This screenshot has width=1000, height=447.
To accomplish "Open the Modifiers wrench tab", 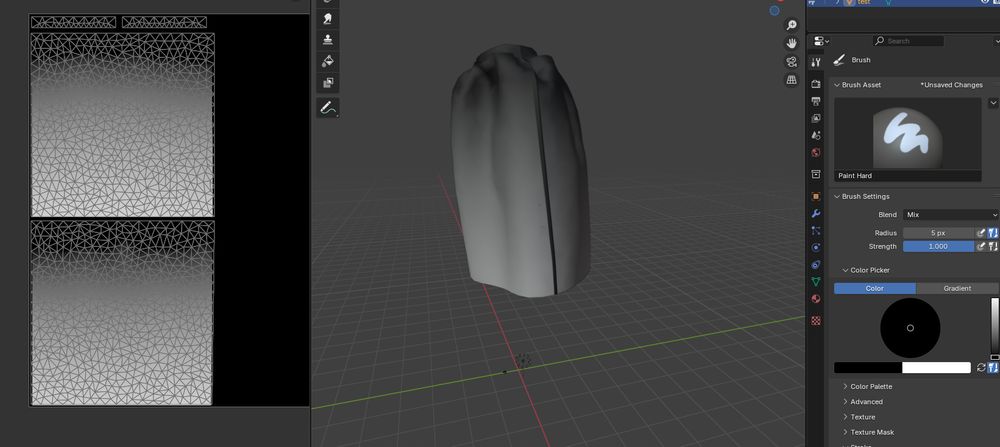I will coord(816,214).
